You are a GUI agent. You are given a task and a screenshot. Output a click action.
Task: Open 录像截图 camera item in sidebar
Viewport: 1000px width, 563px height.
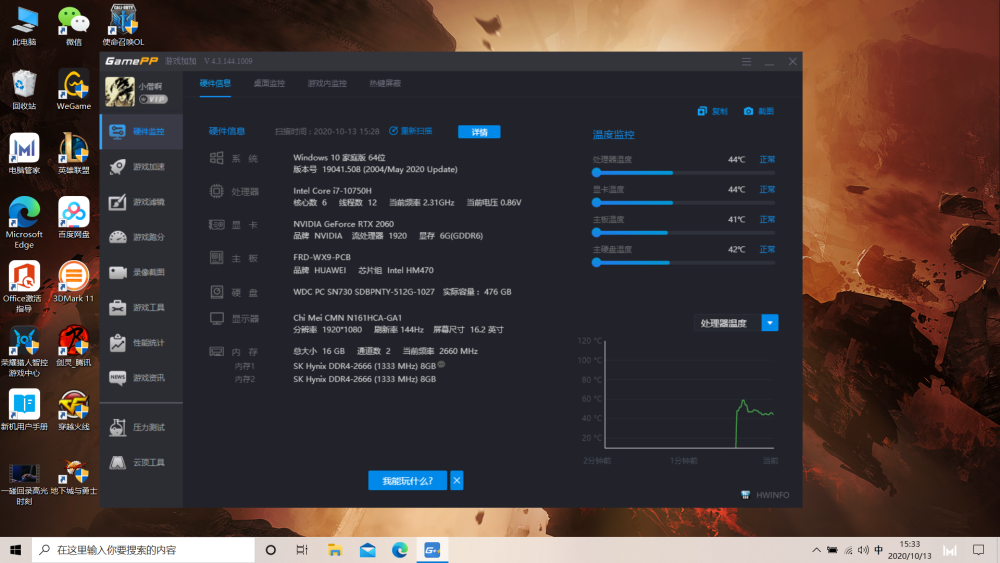(x=142, y=272)
